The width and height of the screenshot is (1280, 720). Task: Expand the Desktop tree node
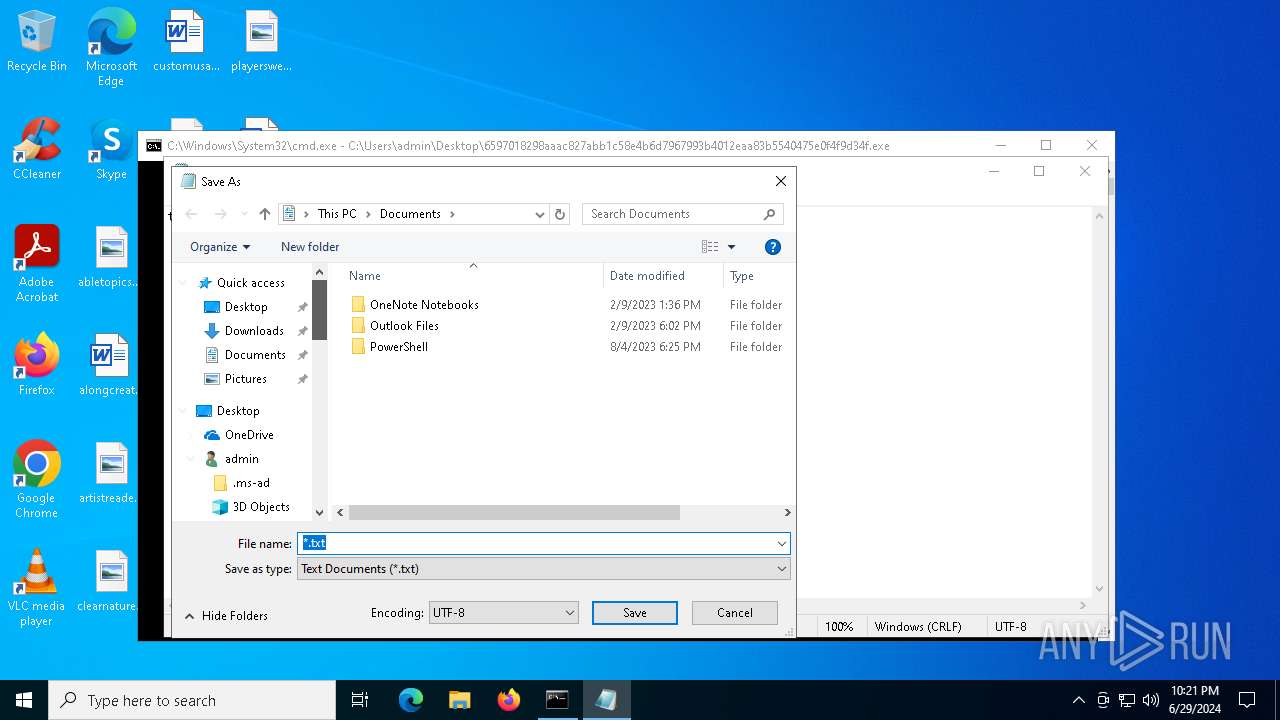[185, 411]
